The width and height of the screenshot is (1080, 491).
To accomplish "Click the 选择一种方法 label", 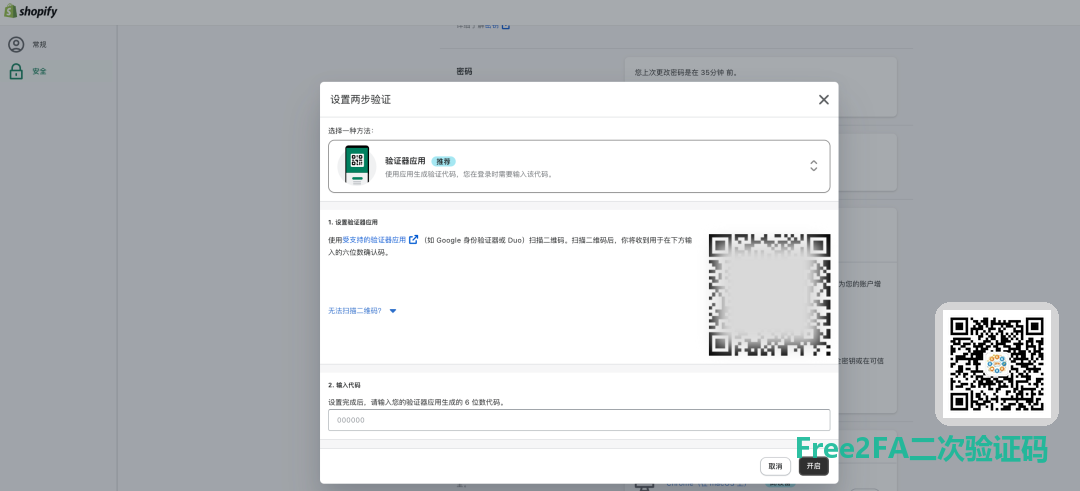I will 351,130.
